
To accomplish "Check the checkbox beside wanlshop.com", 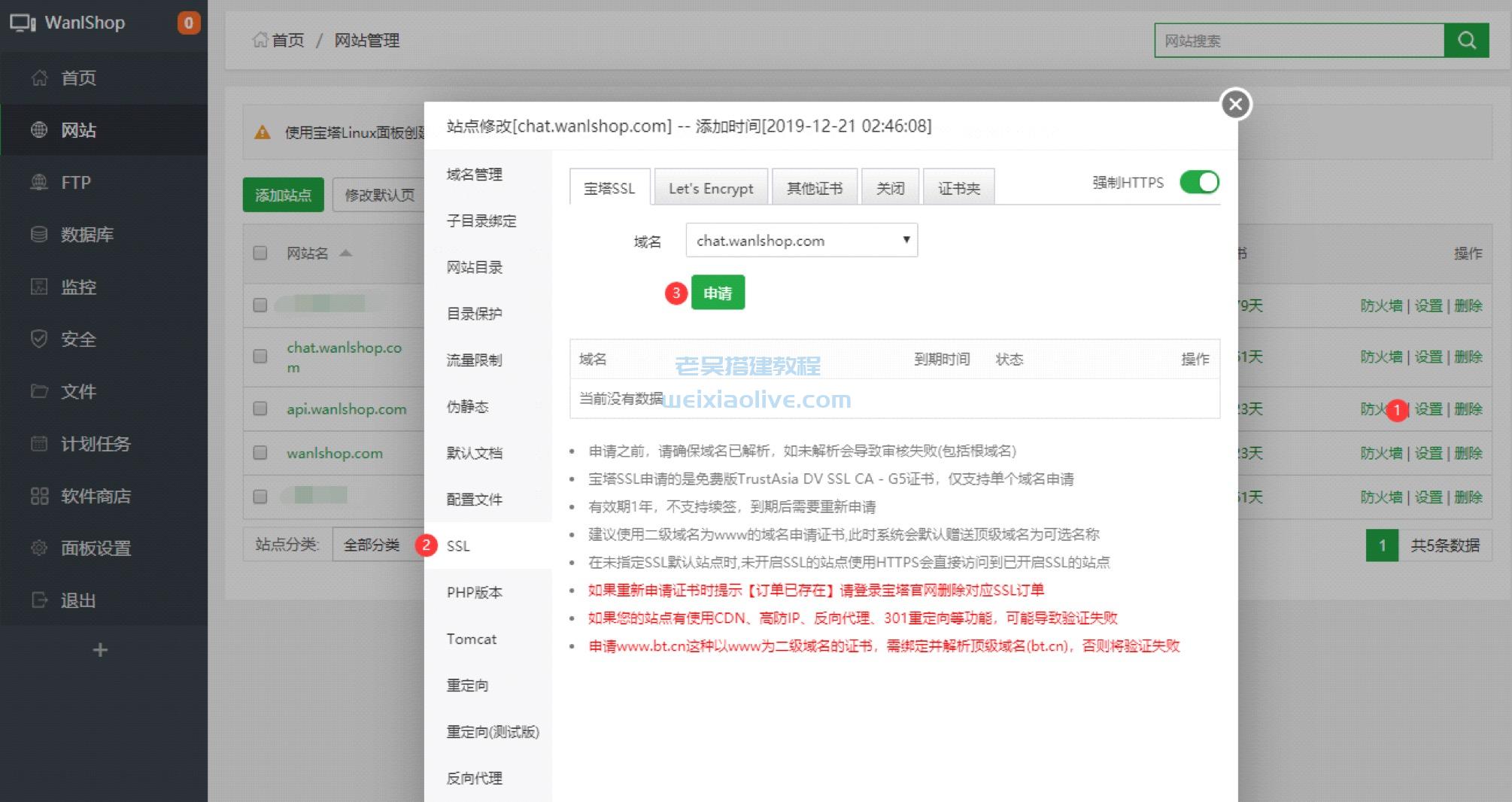I will point(260,453).
